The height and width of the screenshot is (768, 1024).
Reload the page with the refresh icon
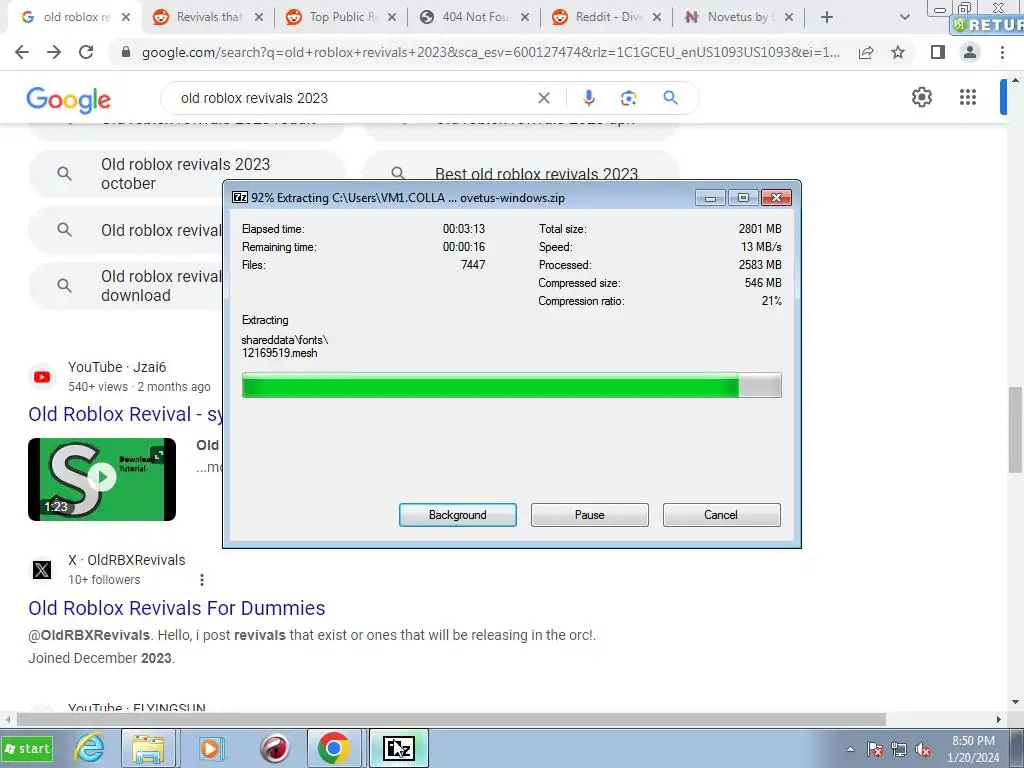[x=86, y=52]
